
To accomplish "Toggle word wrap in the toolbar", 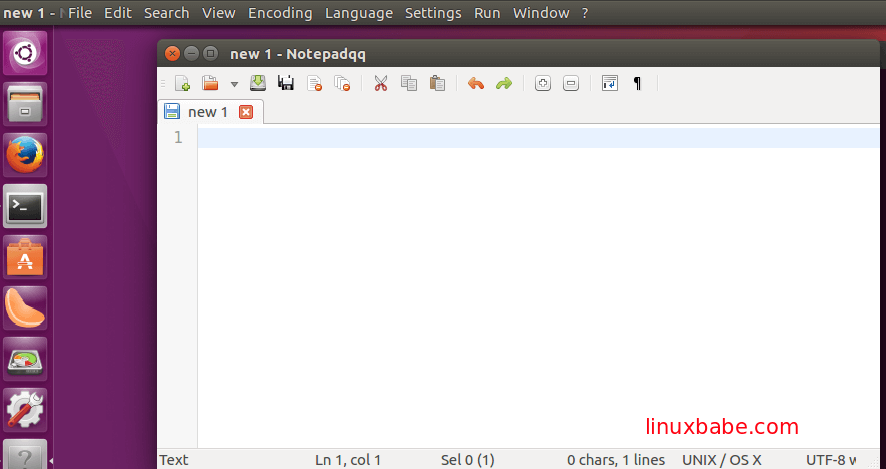I will click(x=610, y=84).
